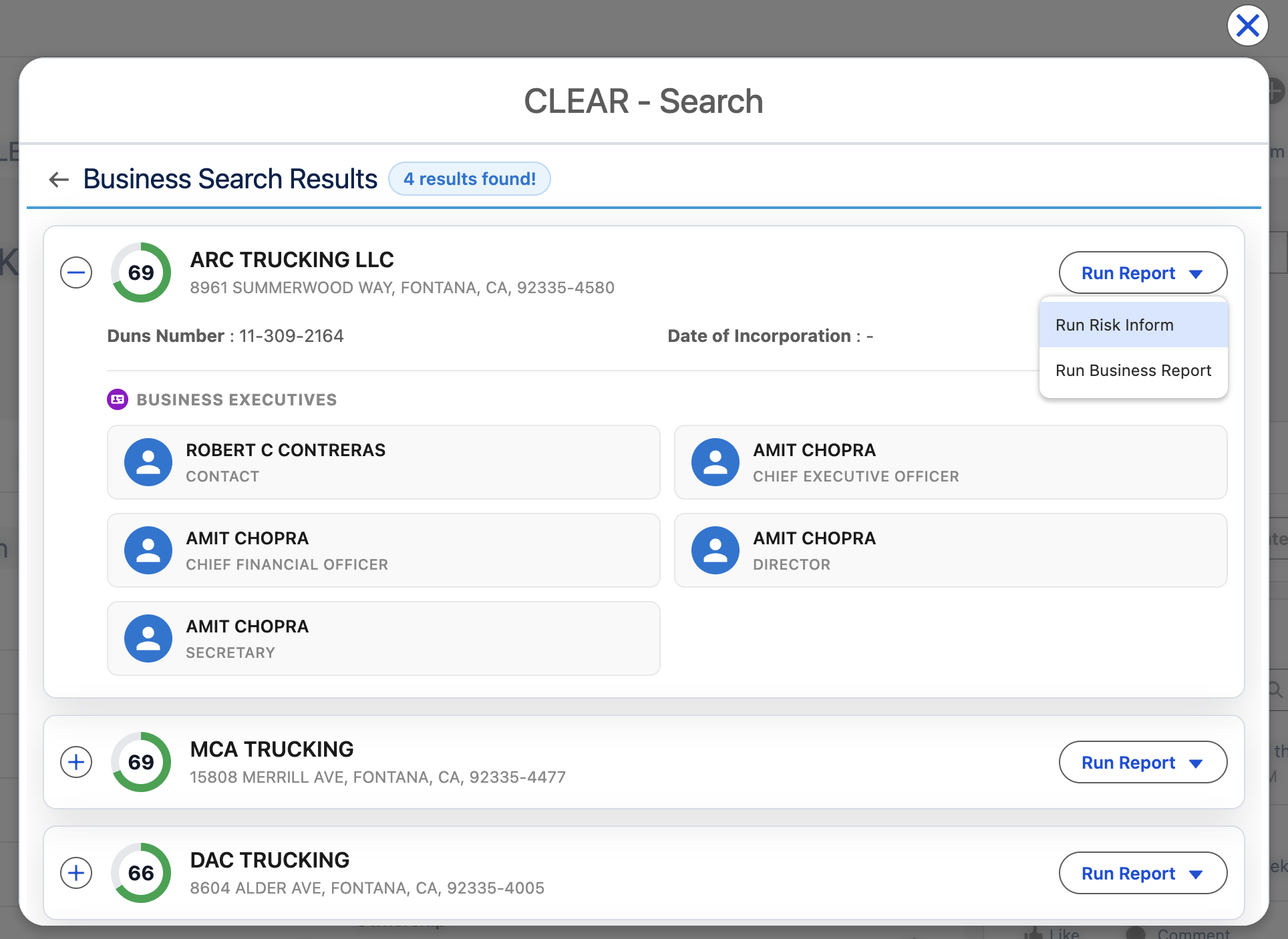
Task: Click ARC TRUCKING LLC score ring 69
Action: 141,272
